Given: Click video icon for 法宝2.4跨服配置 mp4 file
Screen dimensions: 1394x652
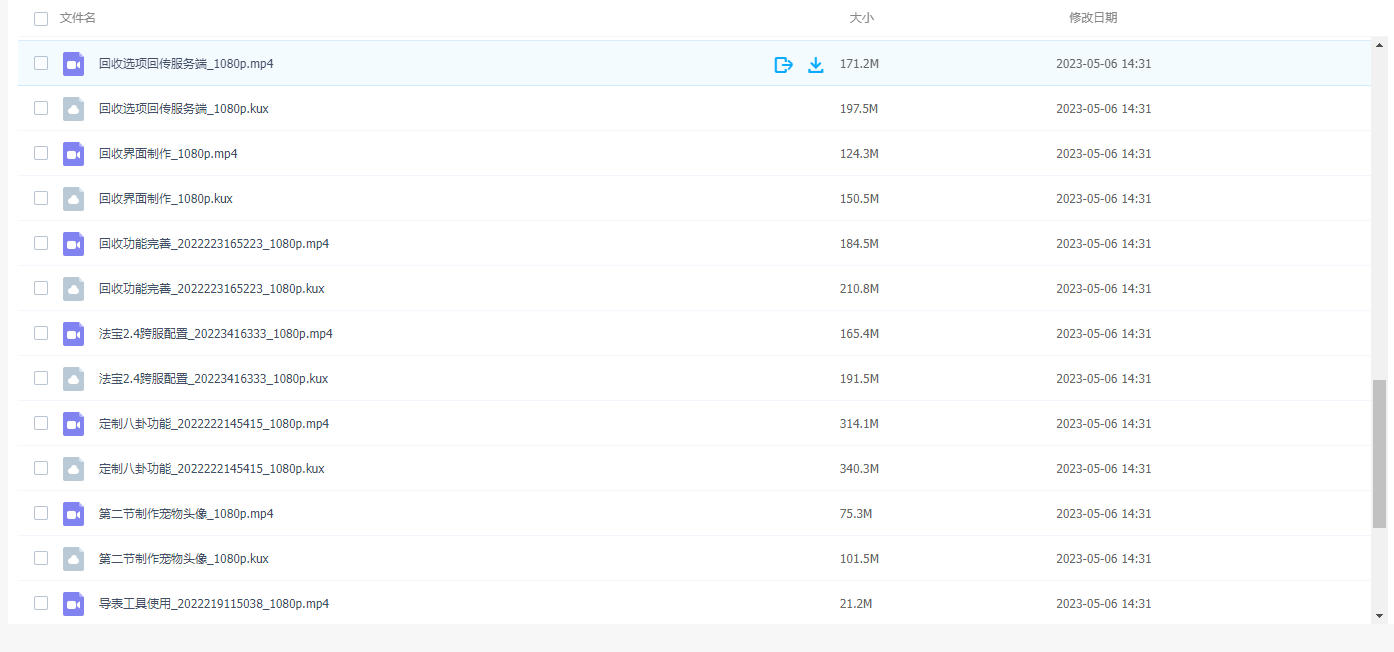Looking at the screenshot, I should pyautogui.click(x=73, y=334).
